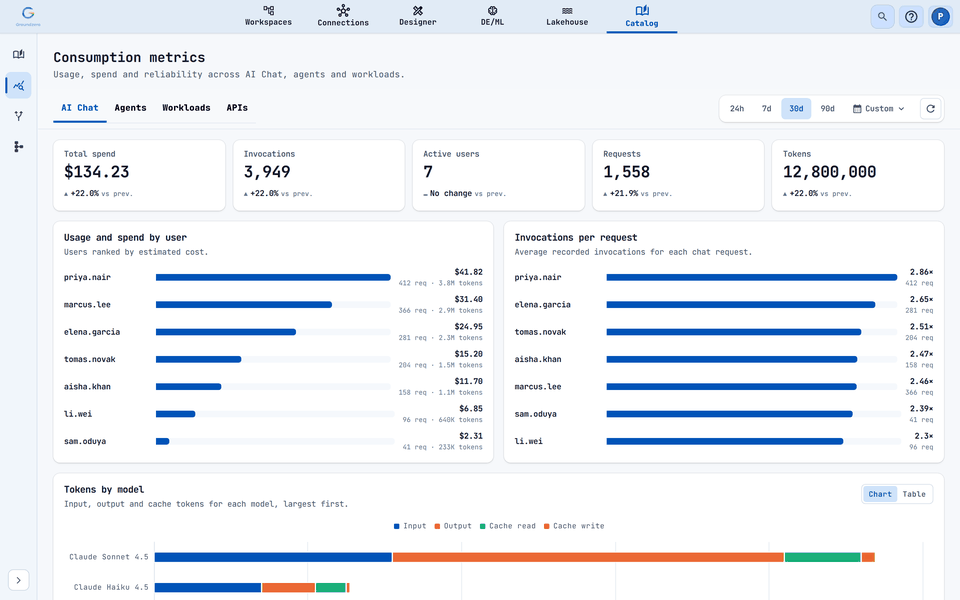Click marcus.lee in Invocations per request

pos(538,387)
